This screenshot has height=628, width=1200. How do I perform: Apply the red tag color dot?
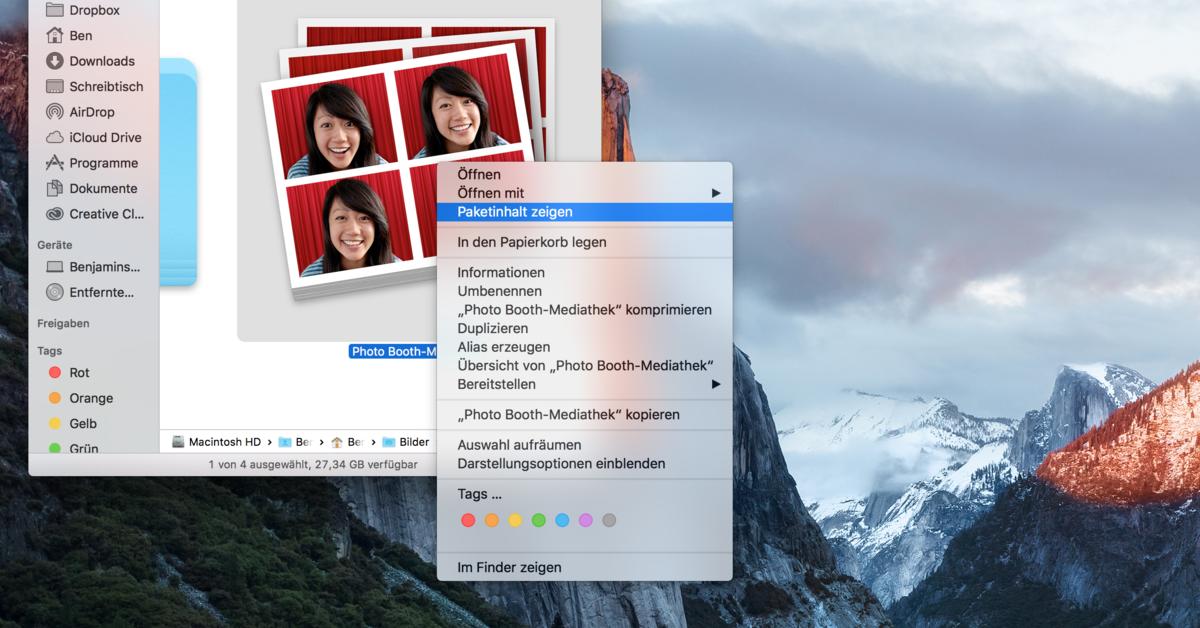(x=468, y=520)
